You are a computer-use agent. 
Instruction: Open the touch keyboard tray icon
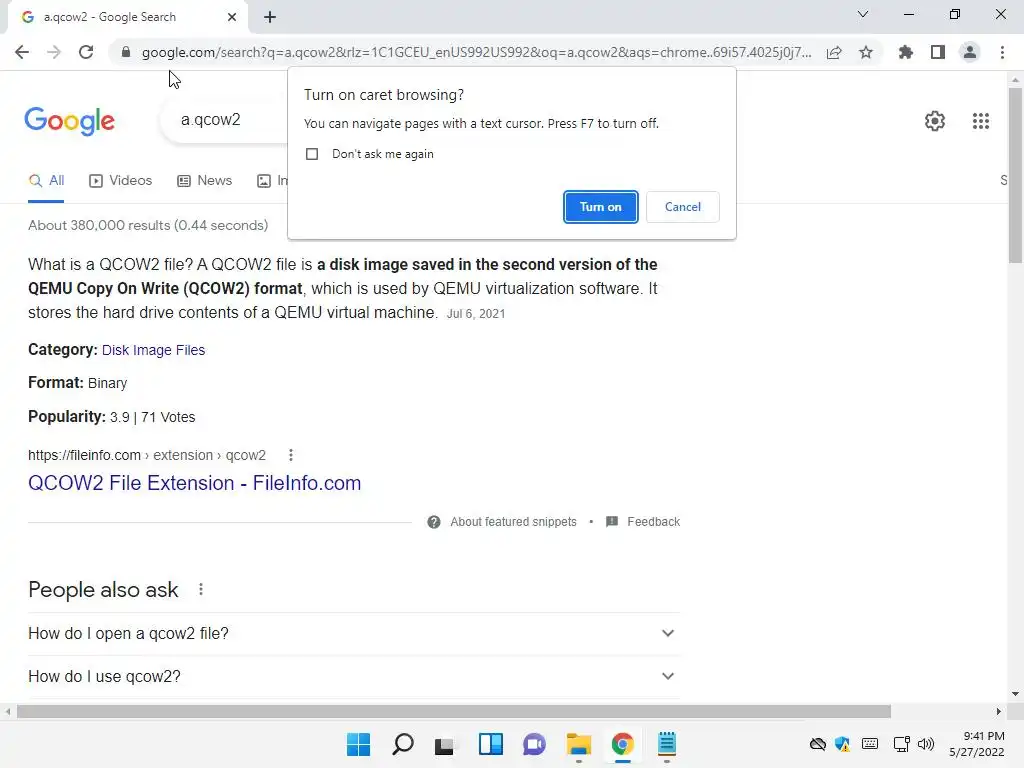point(870,744)
